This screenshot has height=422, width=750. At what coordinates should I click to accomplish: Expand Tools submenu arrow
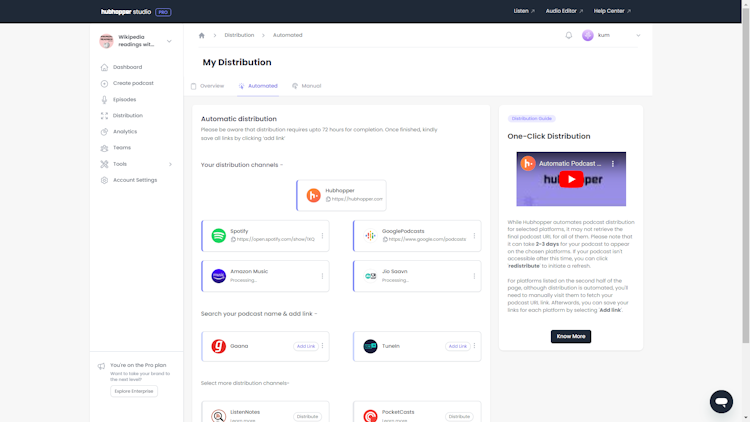[x=170, y=164]
